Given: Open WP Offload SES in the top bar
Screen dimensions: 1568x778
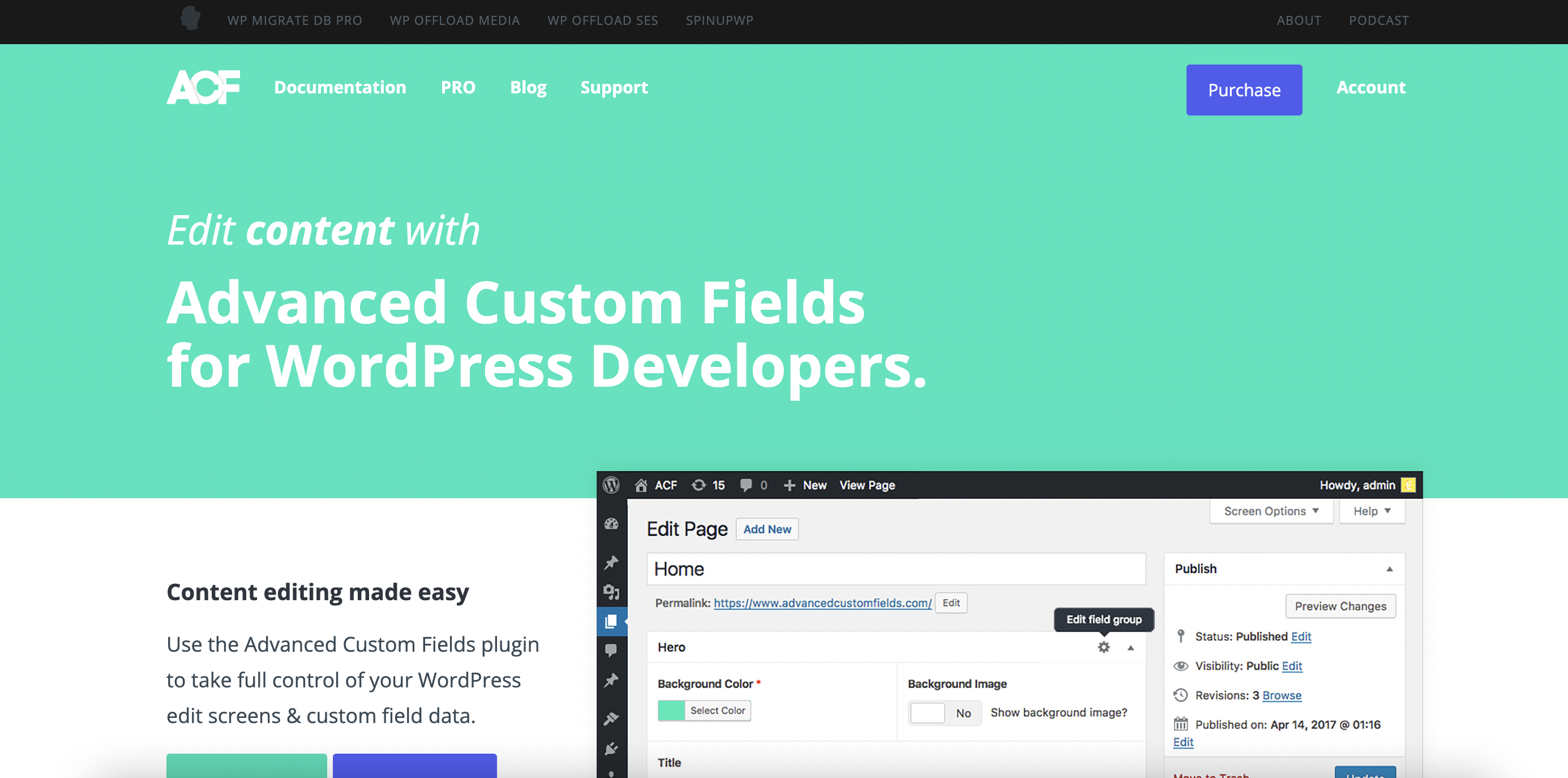Looking at the screenshot, I should (x=603, y=20).
